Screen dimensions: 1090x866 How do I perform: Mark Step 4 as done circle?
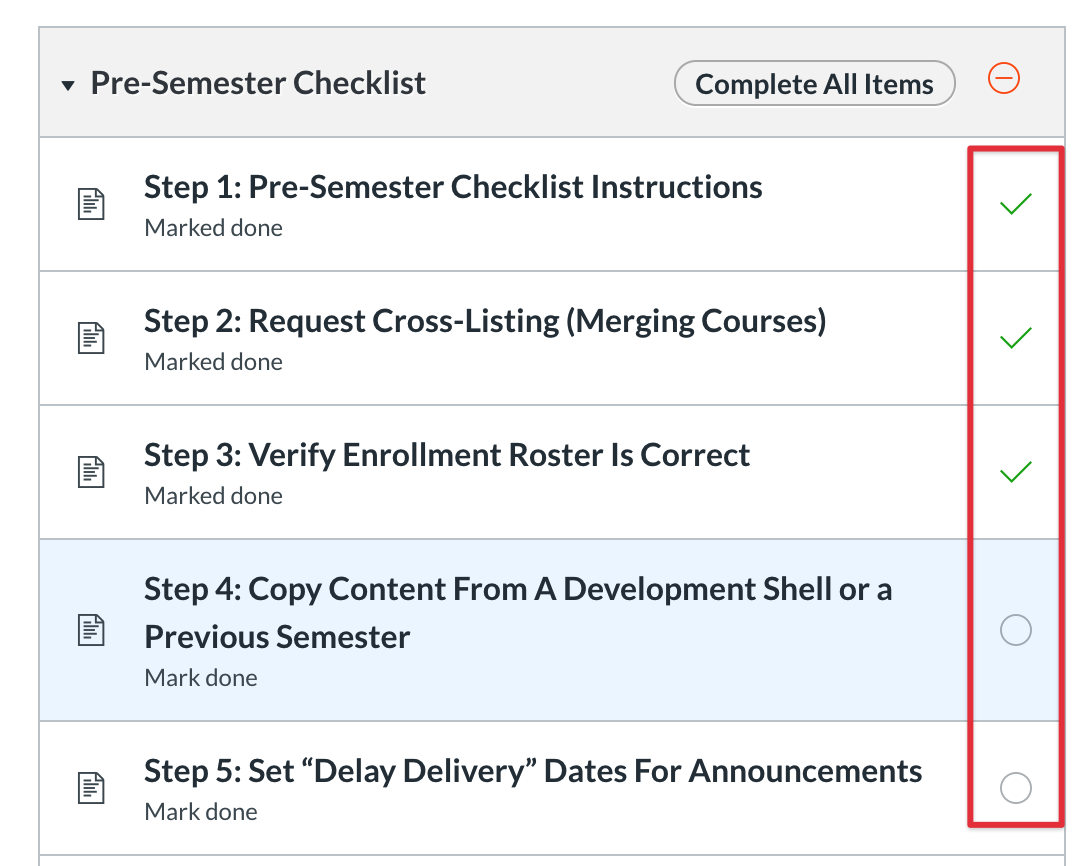(x=1015, y=630)
